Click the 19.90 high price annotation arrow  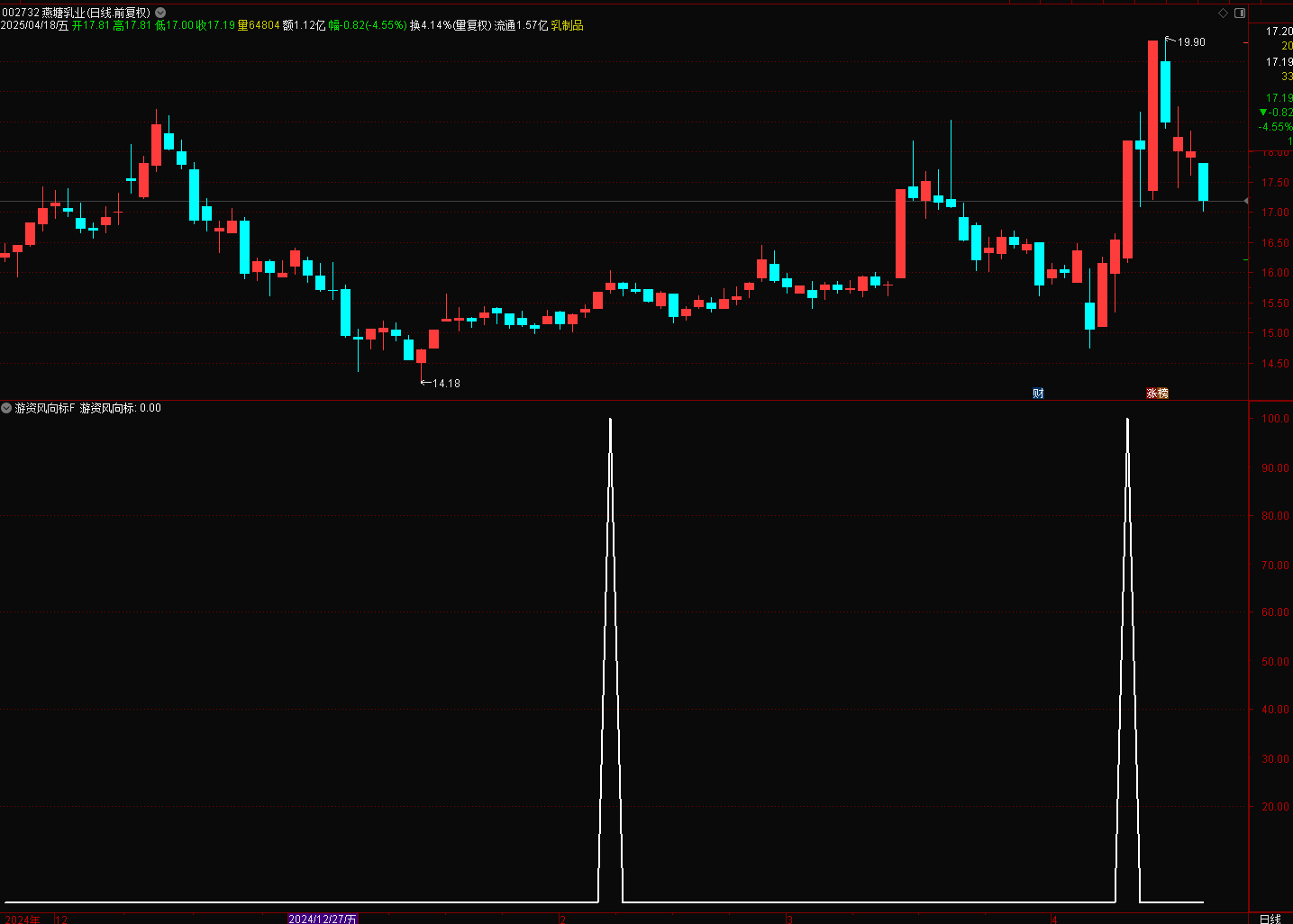(x=1180, y=41)
